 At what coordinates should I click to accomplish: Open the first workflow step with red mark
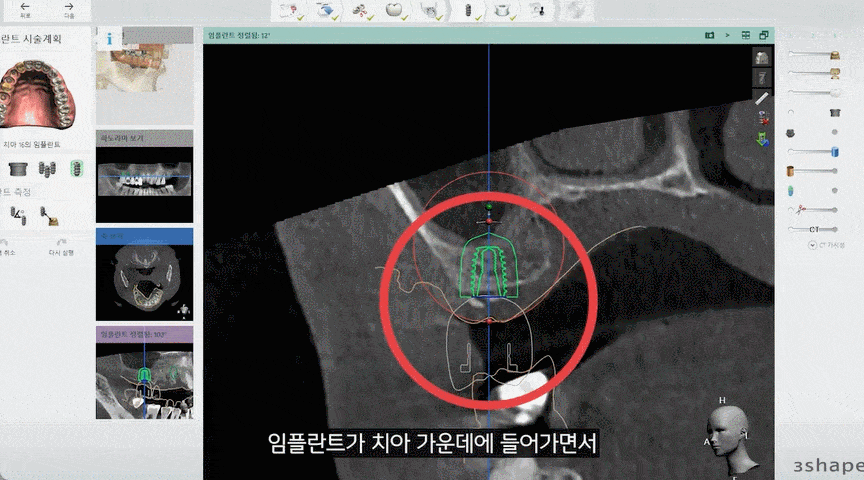click(290, 11)
